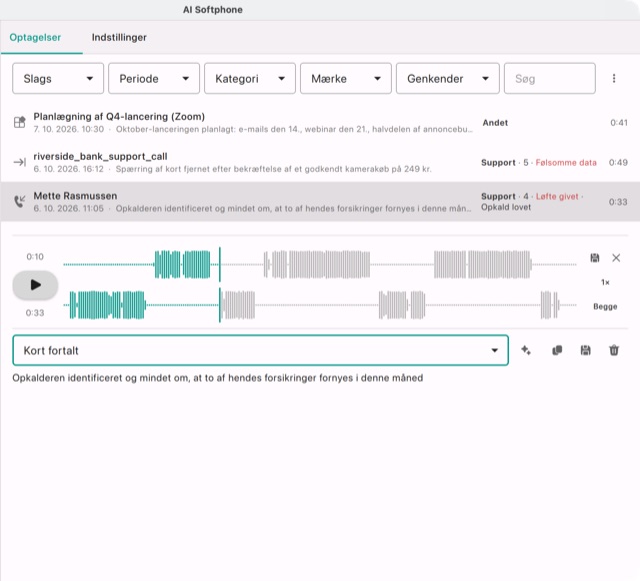This screenshot has width=640, height=581.
Task: Switch to the Optagelser tab
Action: click(x=35, y=38)
